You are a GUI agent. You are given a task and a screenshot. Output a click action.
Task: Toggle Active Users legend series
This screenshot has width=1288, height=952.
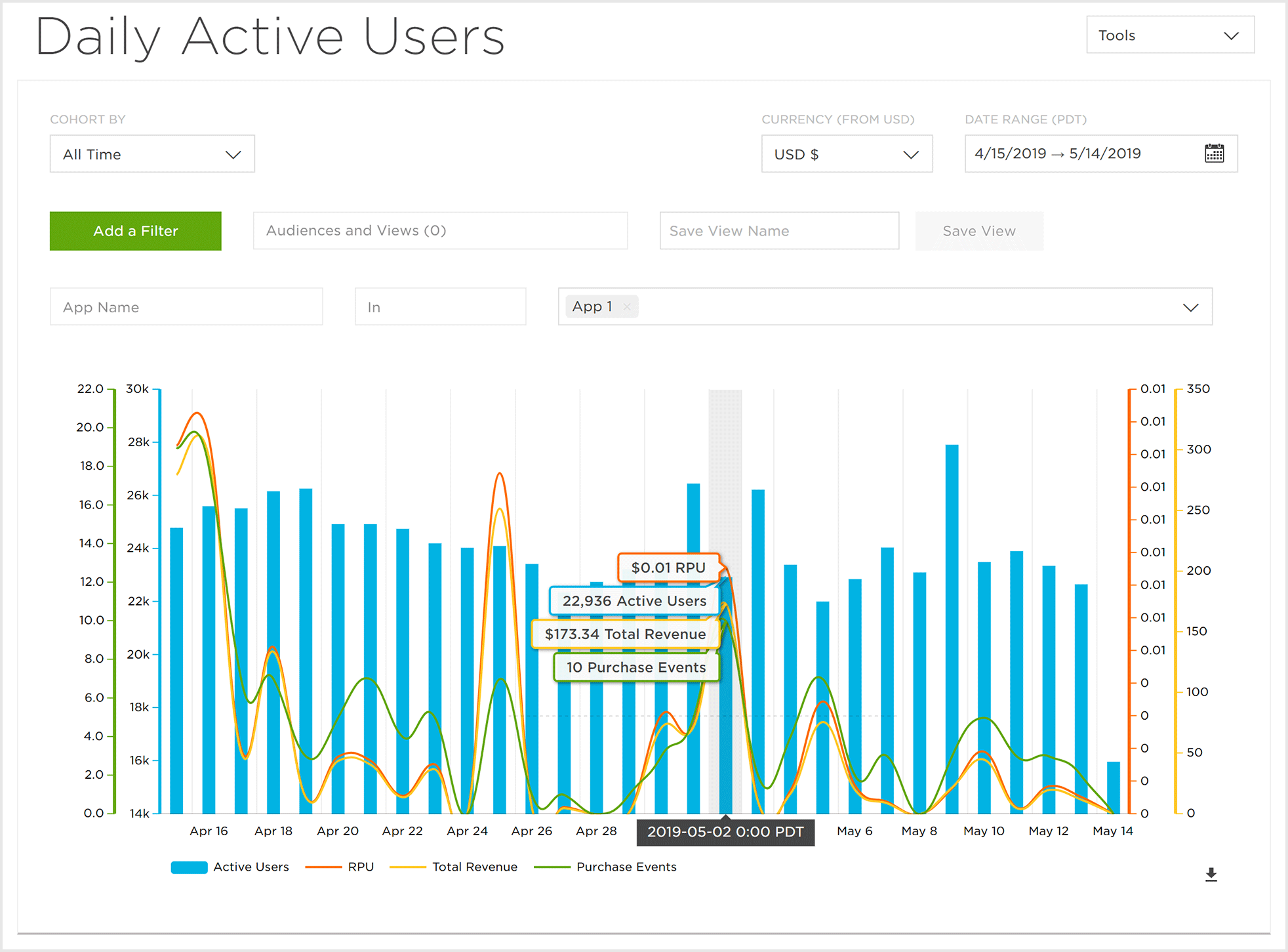pyautogui.click(x=251, y=867)
